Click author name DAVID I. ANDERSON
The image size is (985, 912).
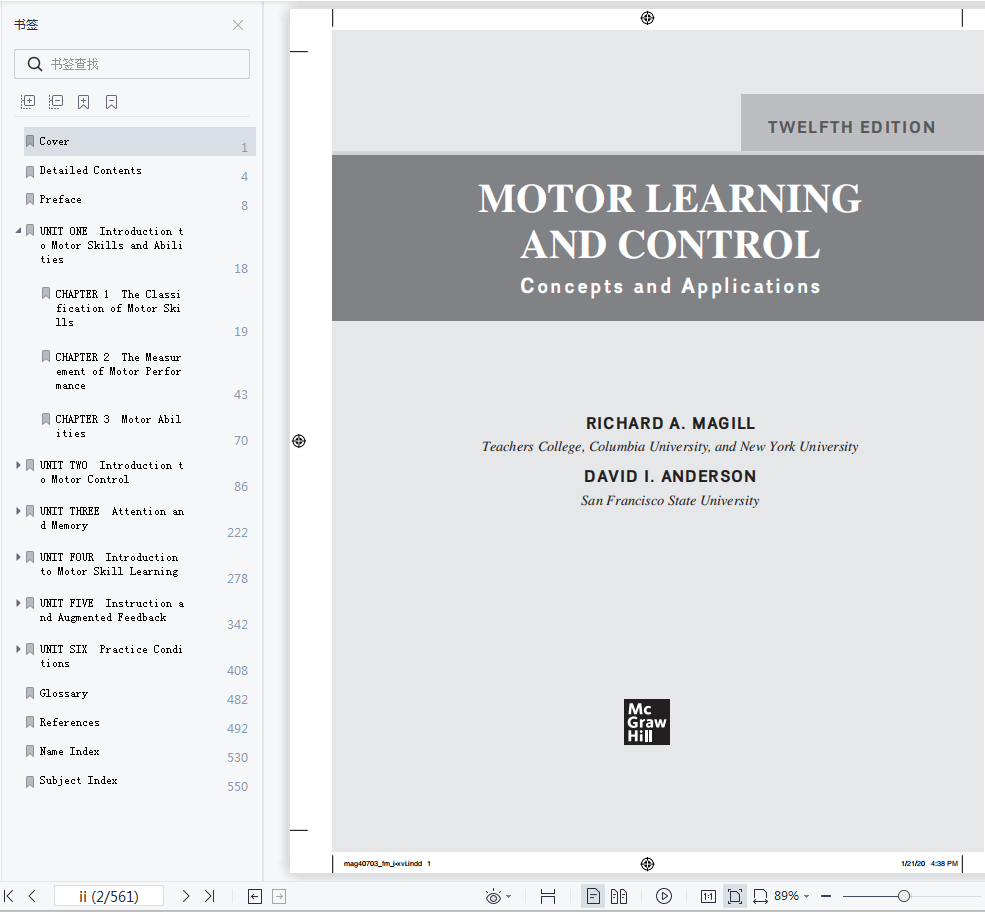pyautogui.click(x=670, y=476)
